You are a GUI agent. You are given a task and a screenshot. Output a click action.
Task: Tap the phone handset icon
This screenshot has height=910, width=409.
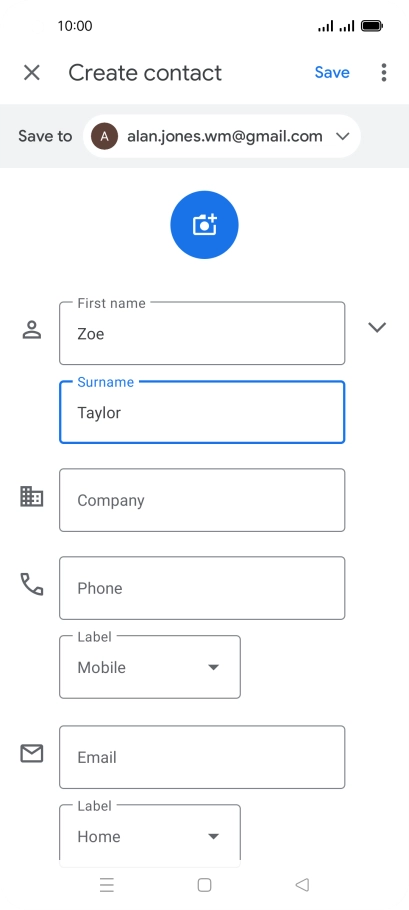coord(31,584)
